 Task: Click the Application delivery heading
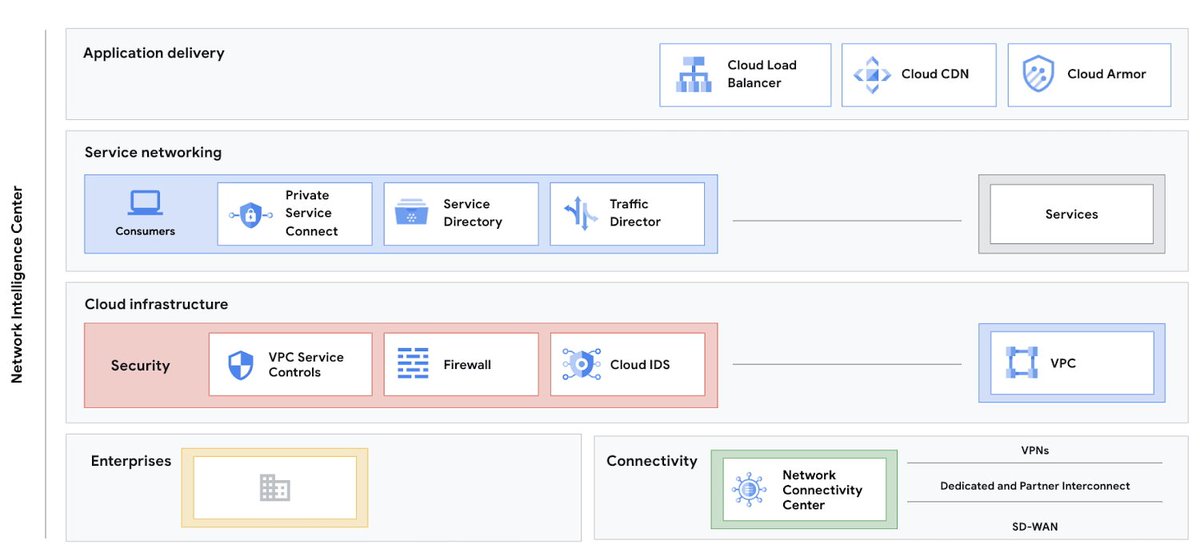[x=154, y=53]
